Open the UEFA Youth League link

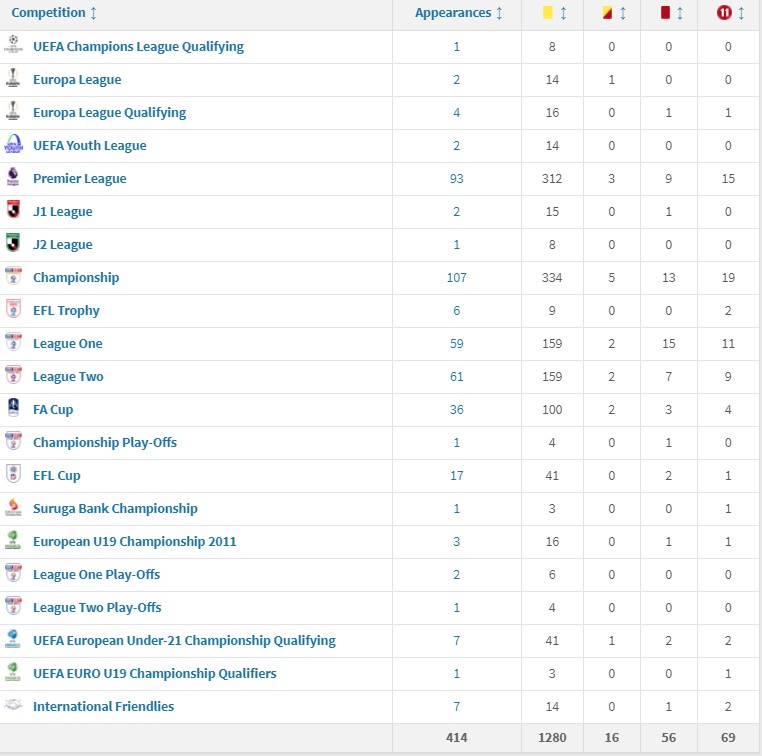click(89, 146)
